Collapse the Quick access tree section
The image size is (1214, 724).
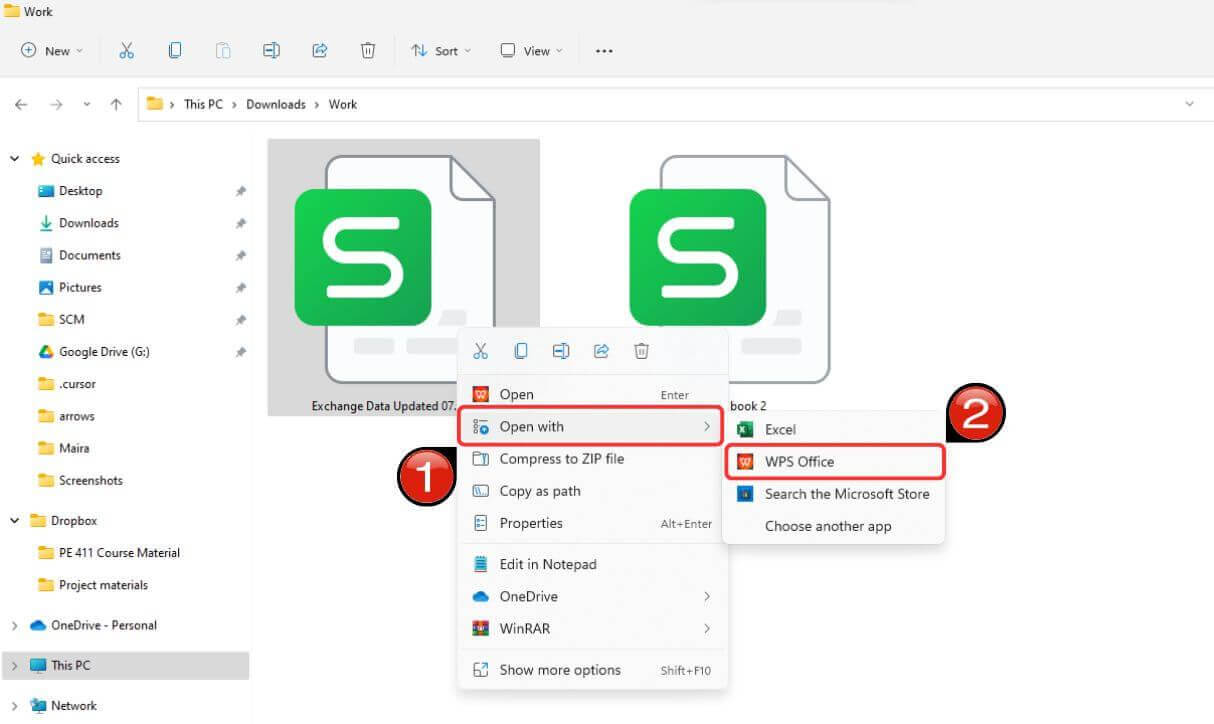[x=14, y=159]
